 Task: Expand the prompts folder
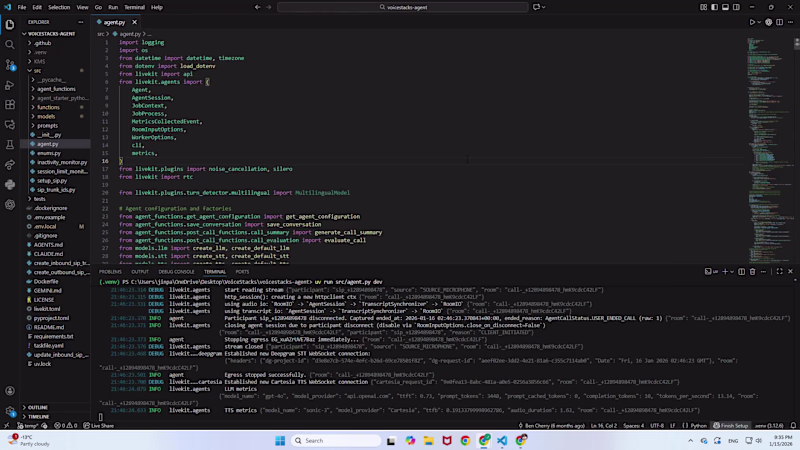coord(47,126)
